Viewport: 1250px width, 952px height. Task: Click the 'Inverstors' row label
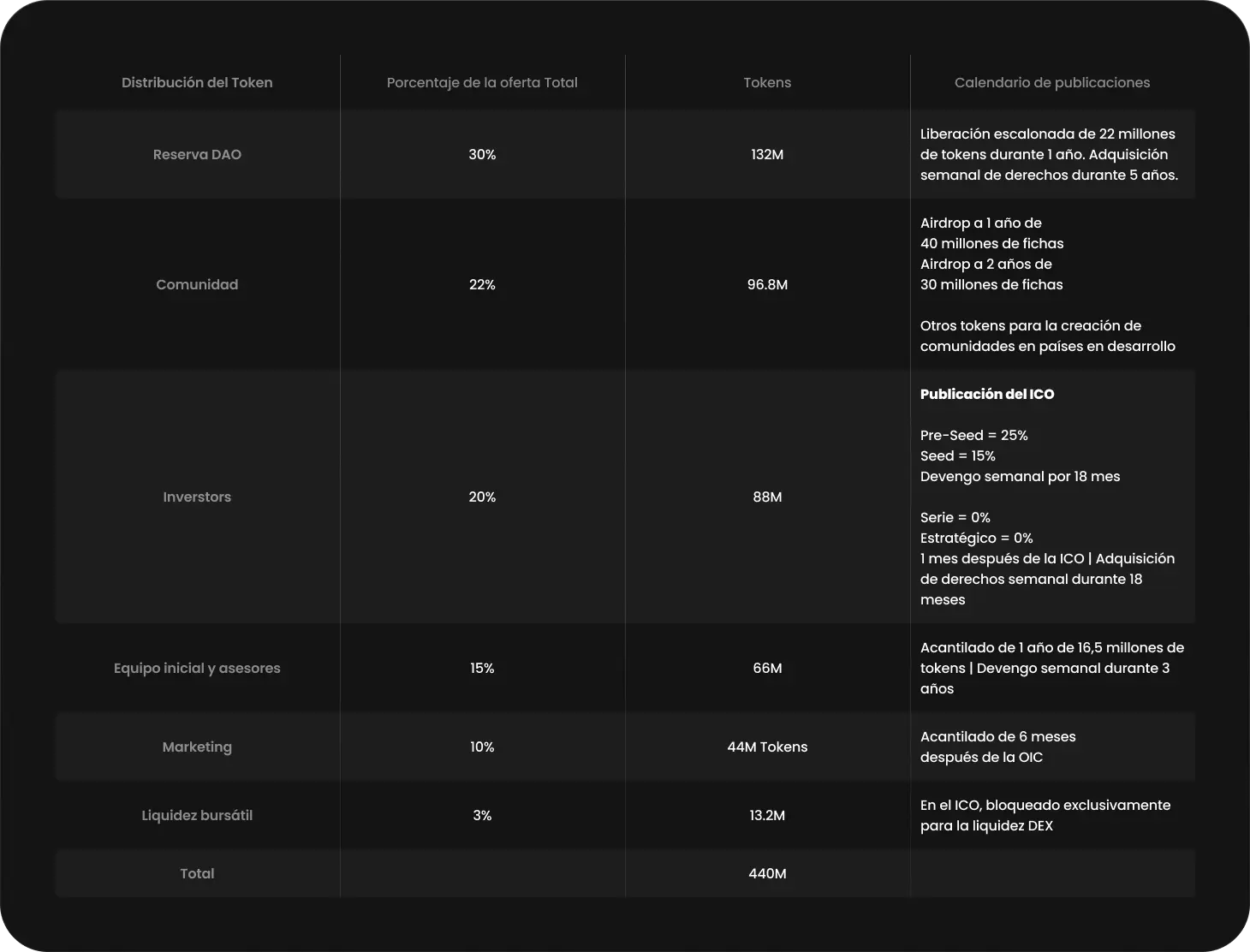[x=197, y=497]
